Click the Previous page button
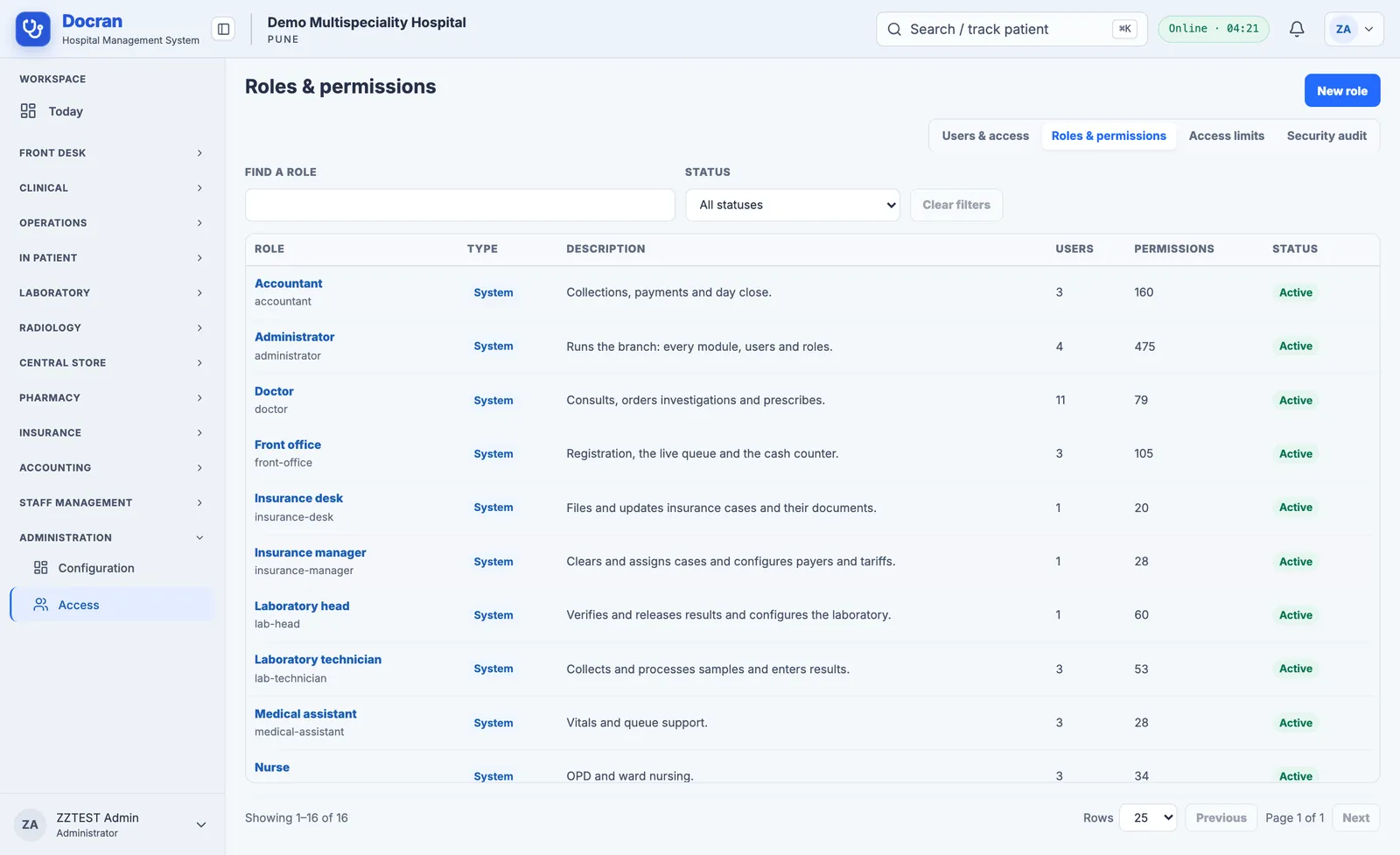Screen dimensions: 1400x855 tap(1221, 817)
